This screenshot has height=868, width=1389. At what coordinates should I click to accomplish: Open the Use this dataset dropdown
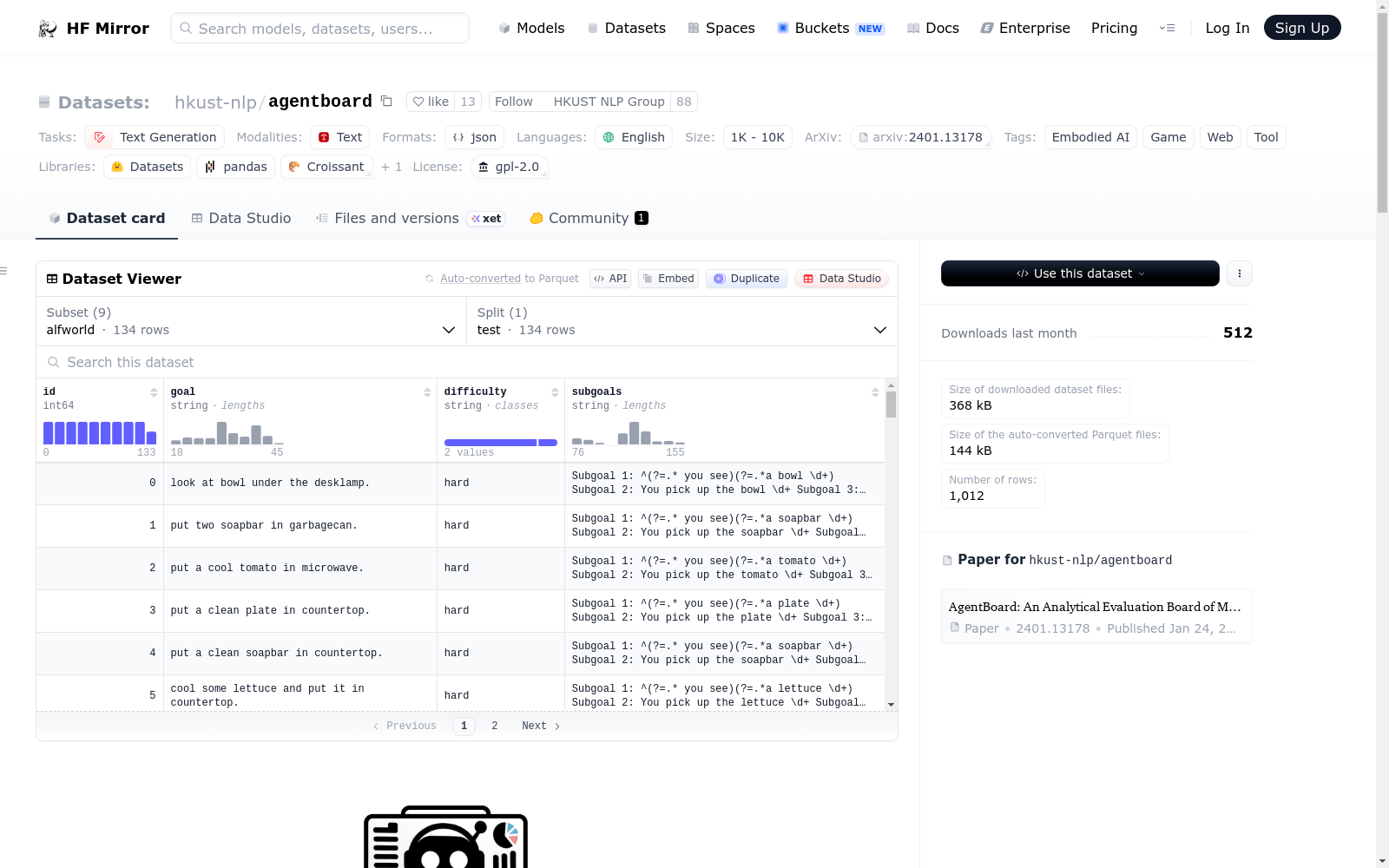1080,273
